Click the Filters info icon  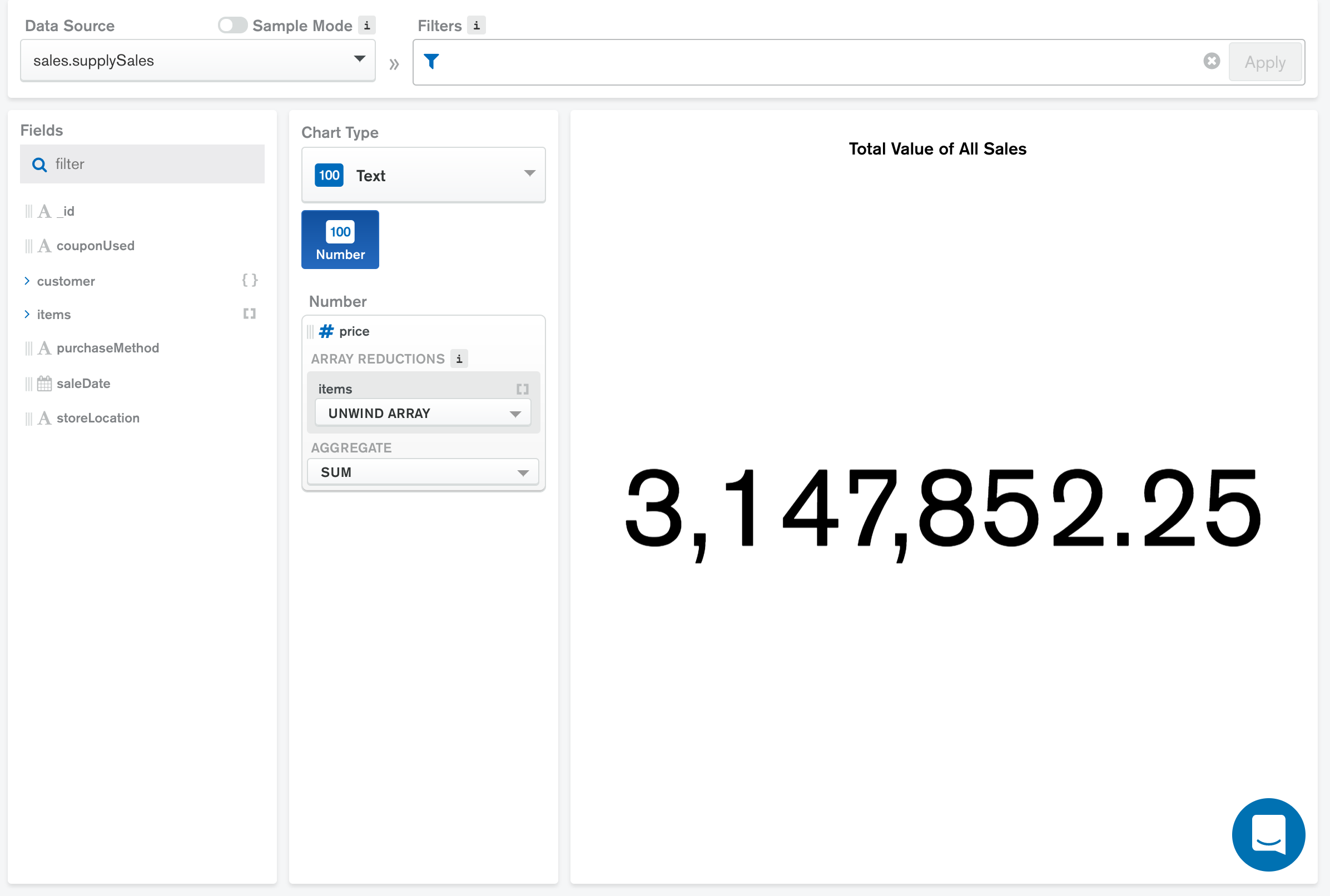coord(476,25)
